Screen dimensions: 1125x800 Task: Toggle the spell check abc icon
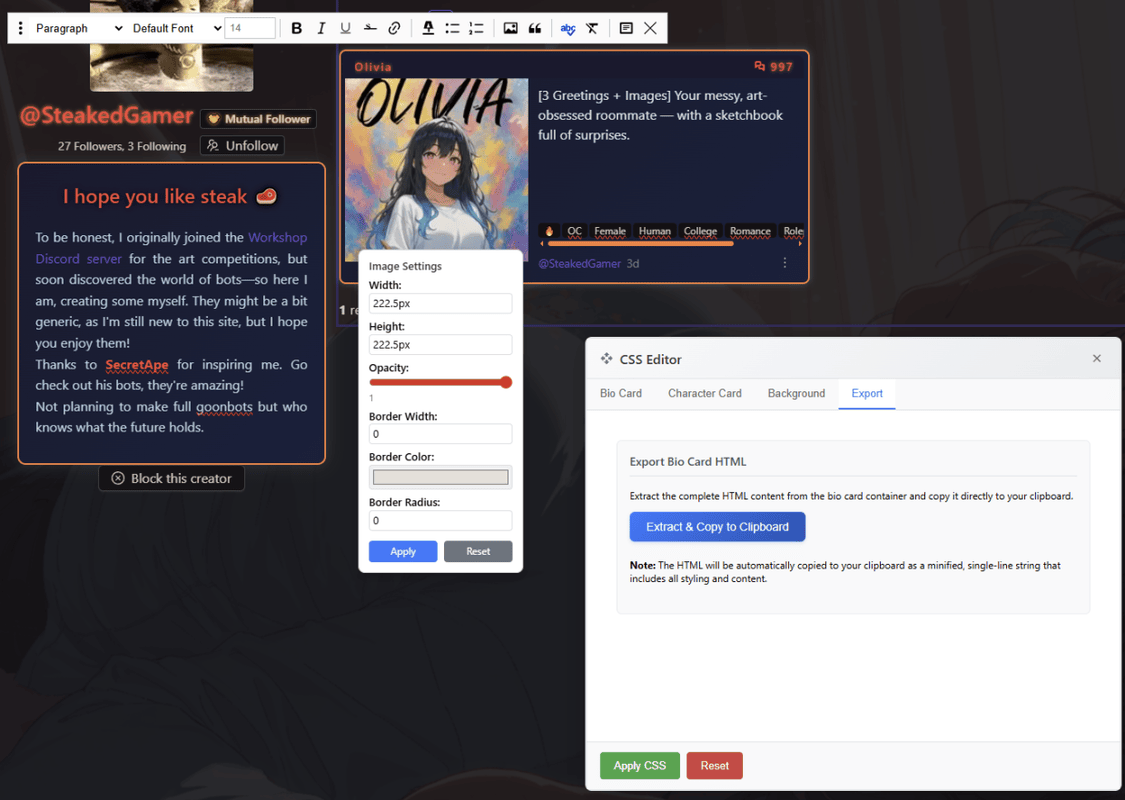[568, 28]
